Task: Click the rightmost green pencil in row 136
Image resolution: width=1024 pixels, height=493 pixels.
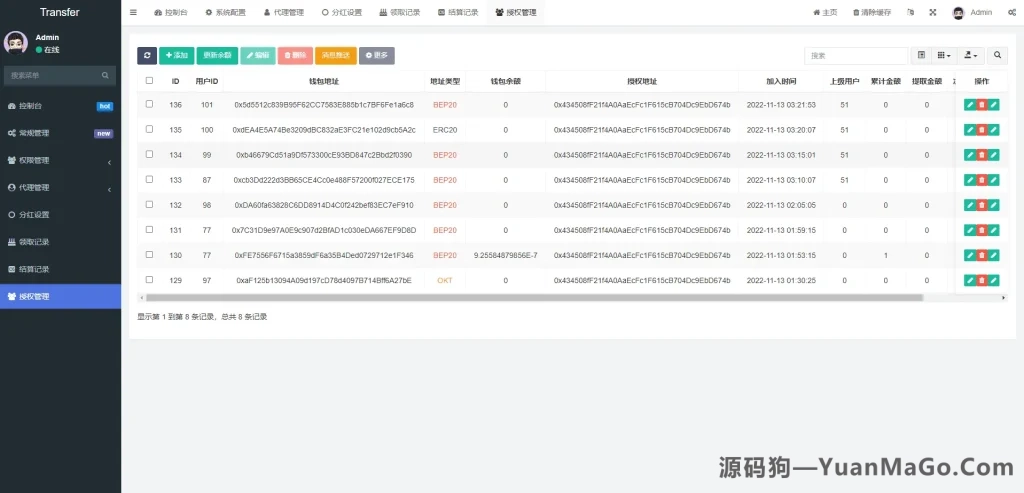Action: 993,104
